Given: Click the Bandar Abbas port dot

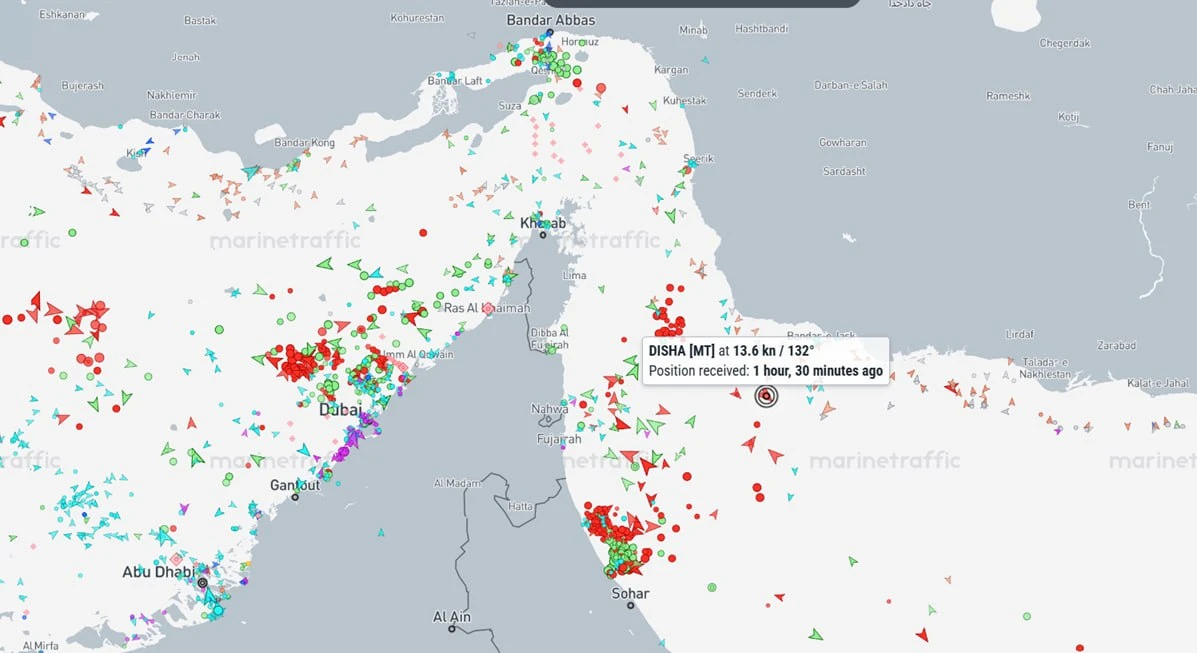Looking at the screenshot, I should (550, 33).
